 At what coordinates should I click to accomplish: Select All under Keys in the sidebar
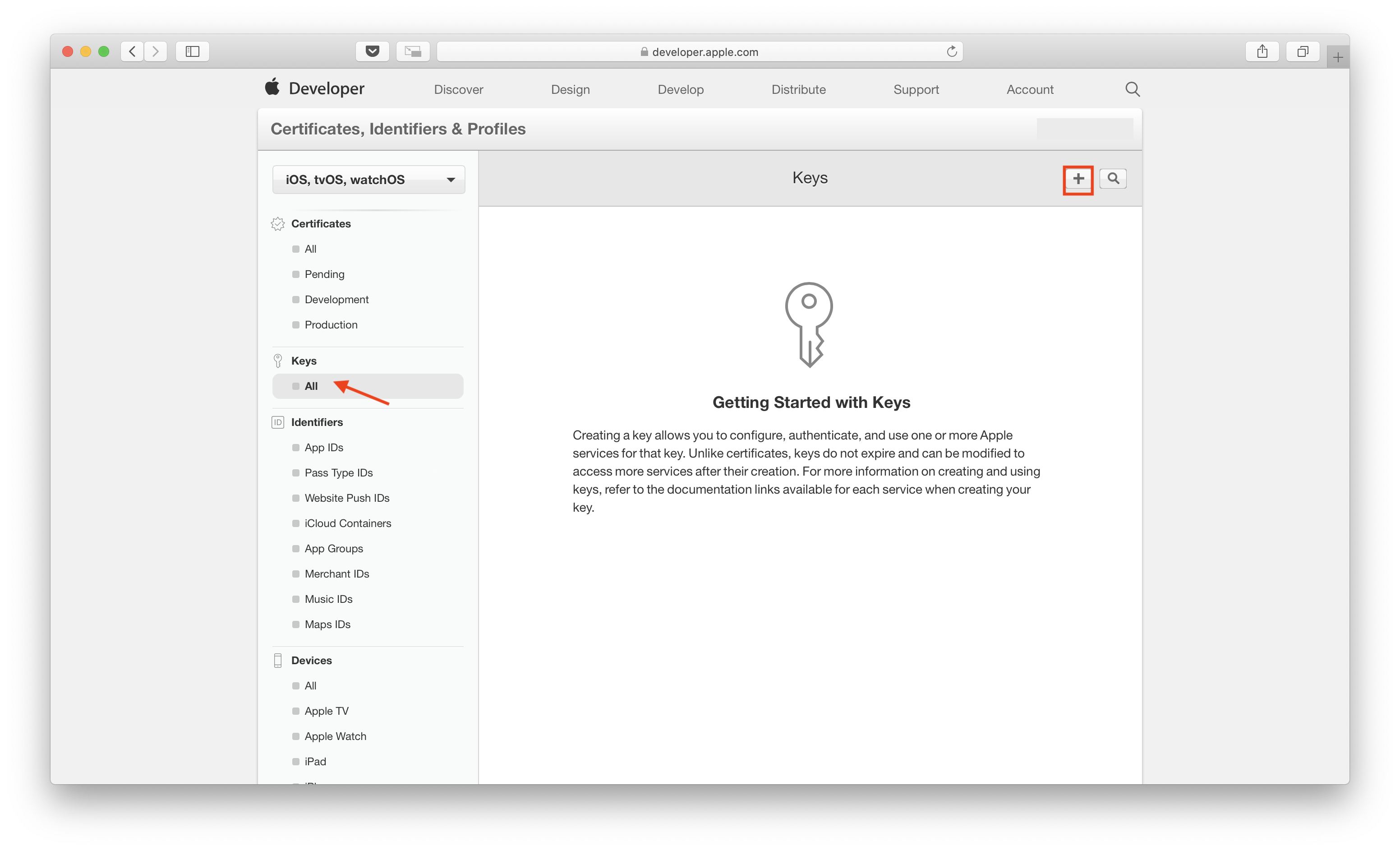pyautogui.click(x=311, y=387)
